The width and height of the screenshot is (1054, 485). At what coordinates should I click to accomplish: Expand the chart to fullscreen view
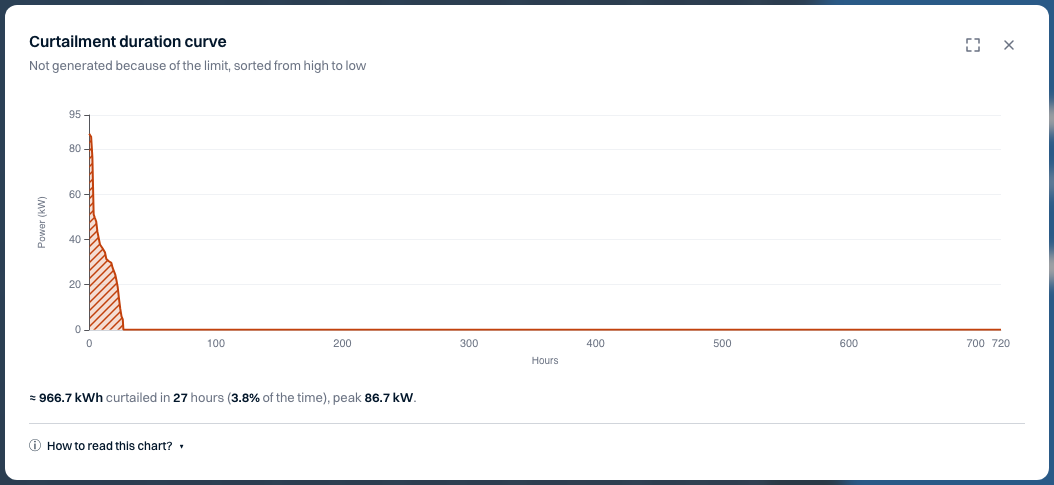(x=973, y=45)
